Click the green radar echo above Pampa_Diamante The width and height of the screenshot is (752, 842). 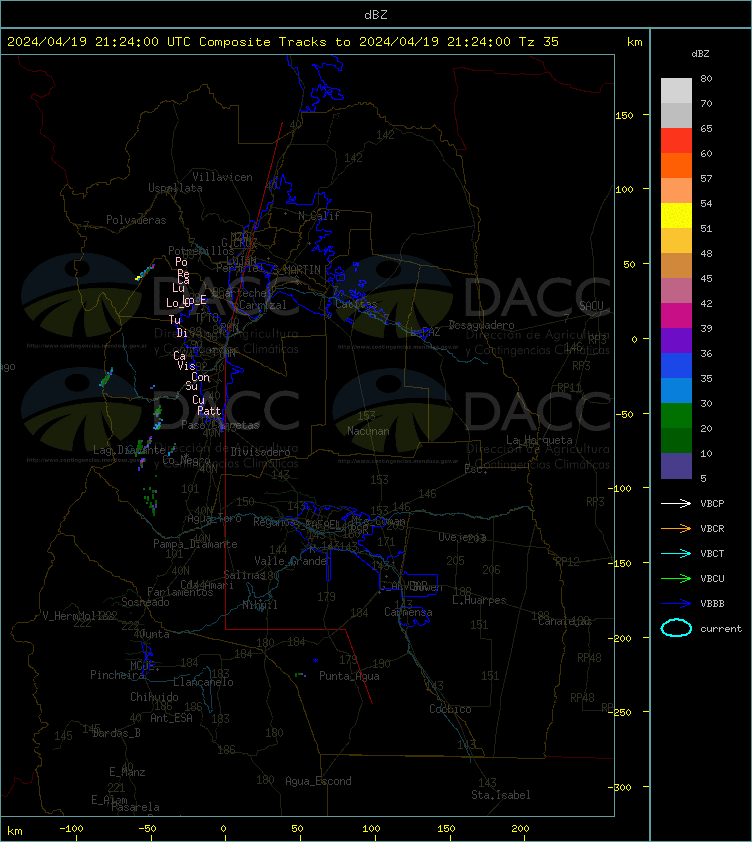151,500
